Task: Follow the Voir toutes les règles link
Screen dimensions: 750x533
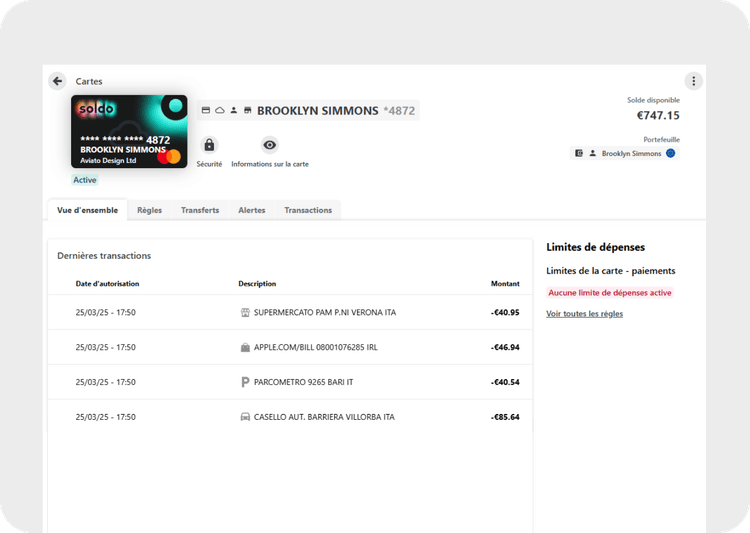Action: click(x=585, y=314)
